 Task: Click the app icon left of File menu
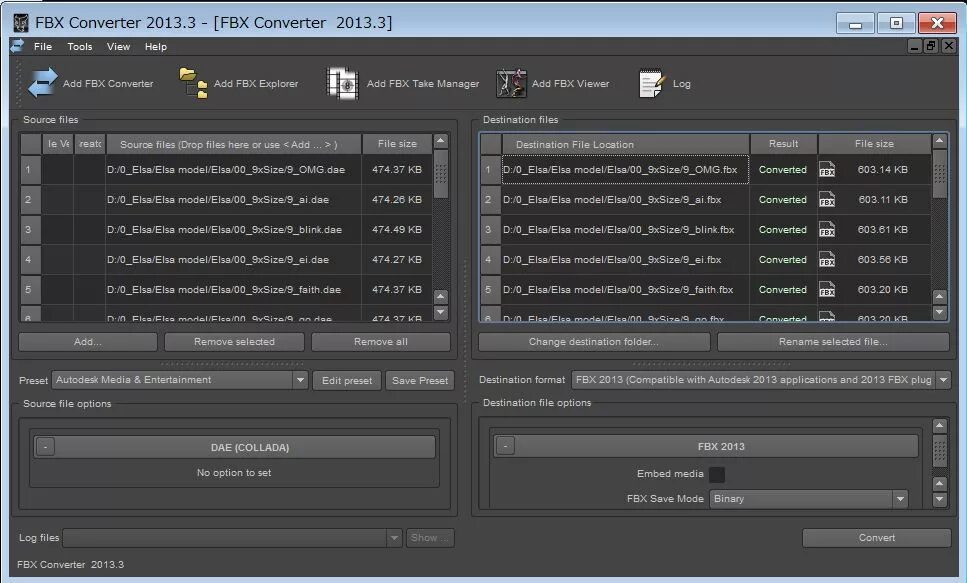pos(17,46)
